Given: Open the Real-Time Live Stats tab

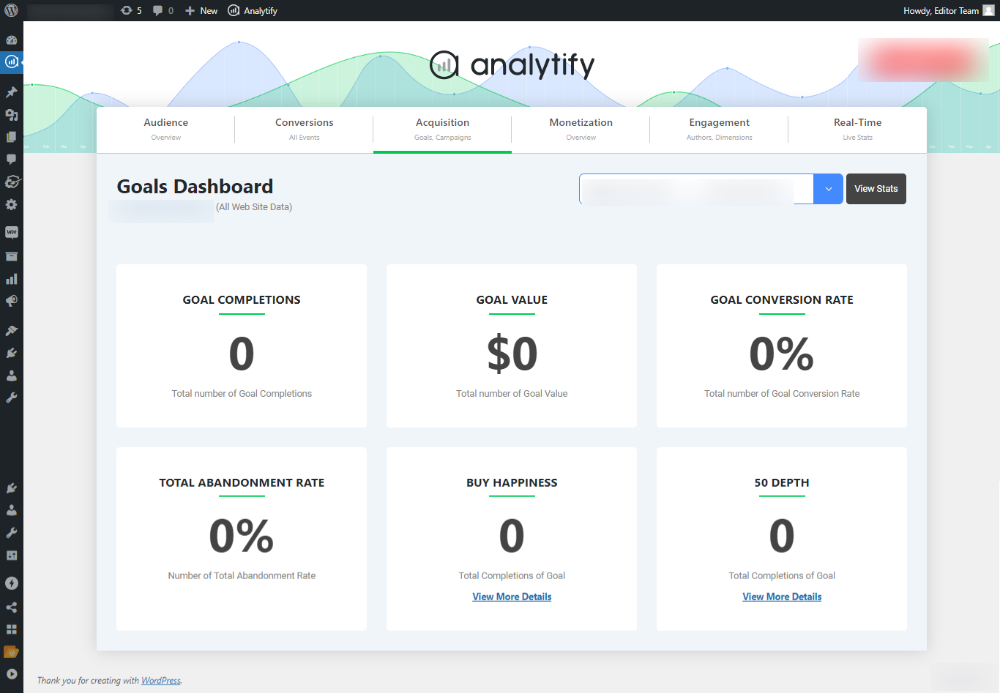Looking at the screenshot, I should [x=858, y=129].
